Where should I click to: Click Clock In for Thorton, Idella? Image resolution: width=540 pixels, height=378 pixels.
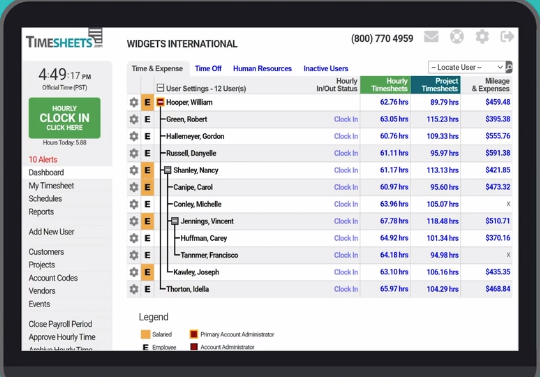click(346, 289)
